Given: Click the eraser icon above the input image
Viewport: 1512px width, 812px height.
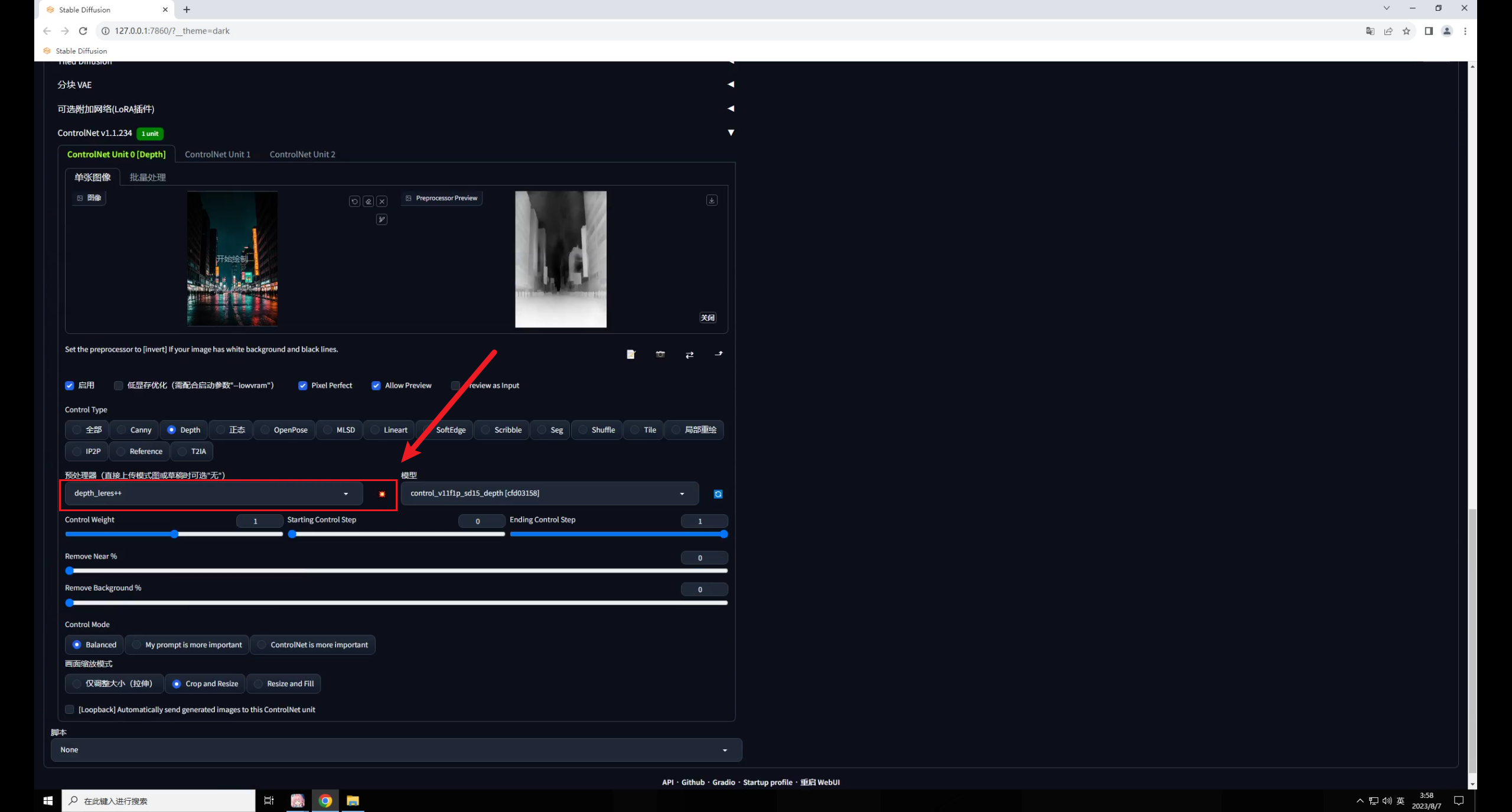Looking at the screenshot, I should [x=369, y=202].
